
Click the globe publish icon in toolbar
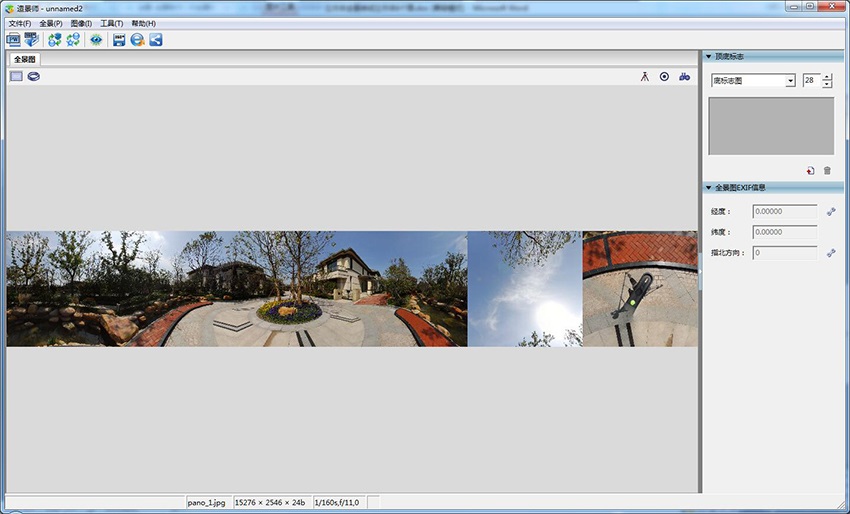click(x=137, y=40)
